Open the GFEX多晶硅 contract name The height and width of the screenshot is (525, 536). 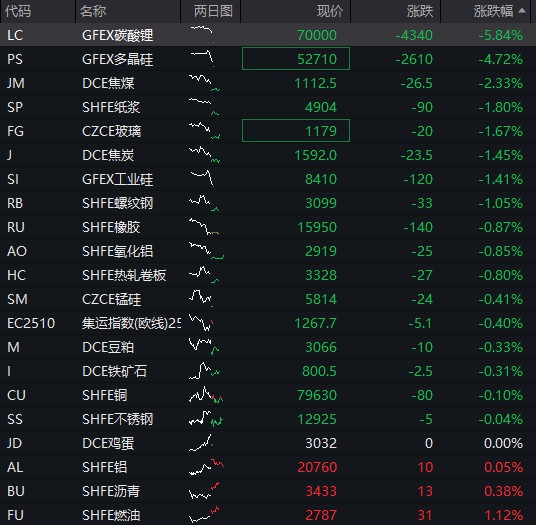[x=117, y=59]
